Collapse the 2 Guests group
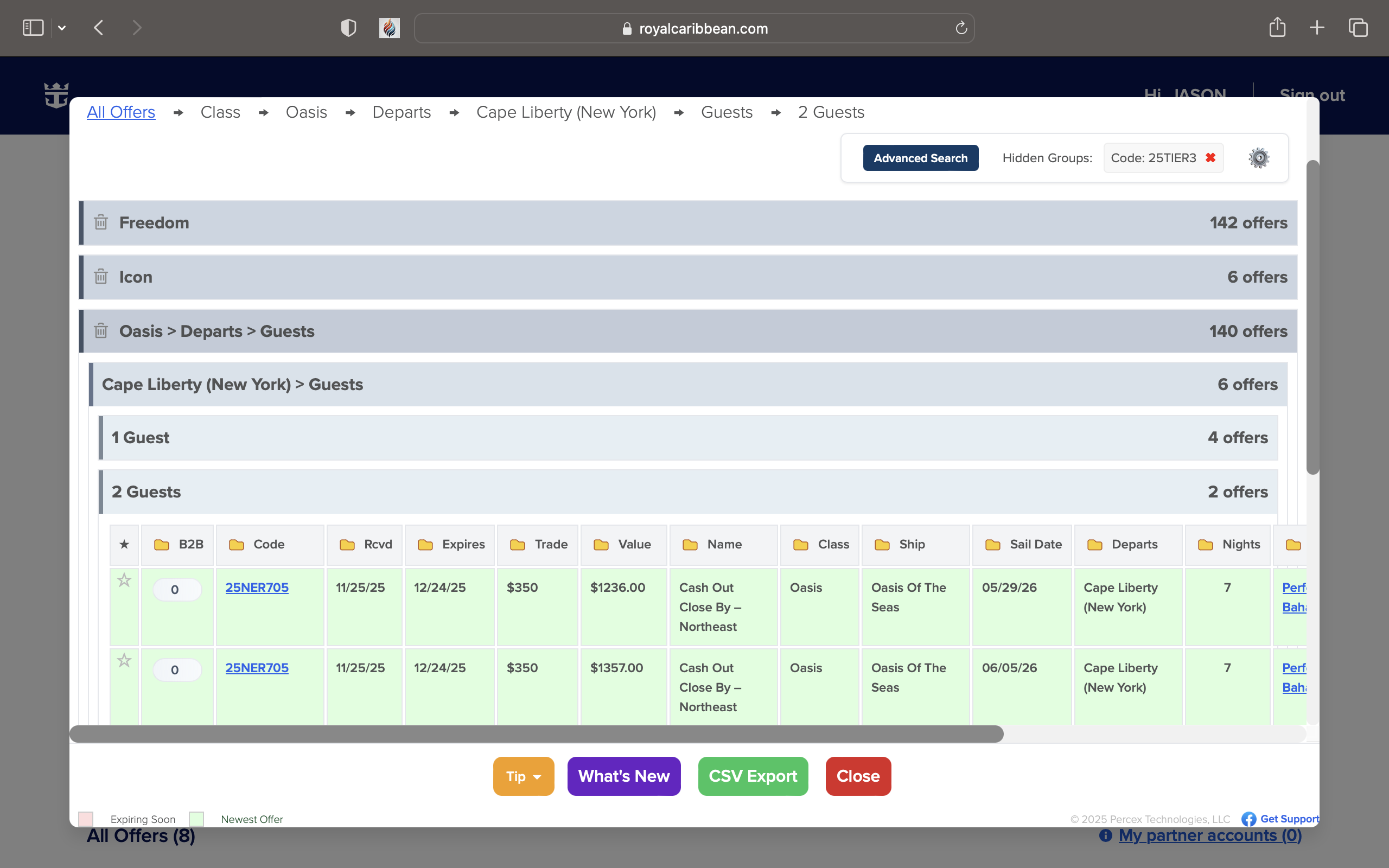The width and height of the screenshot is (1389, 868). (689, 492)
